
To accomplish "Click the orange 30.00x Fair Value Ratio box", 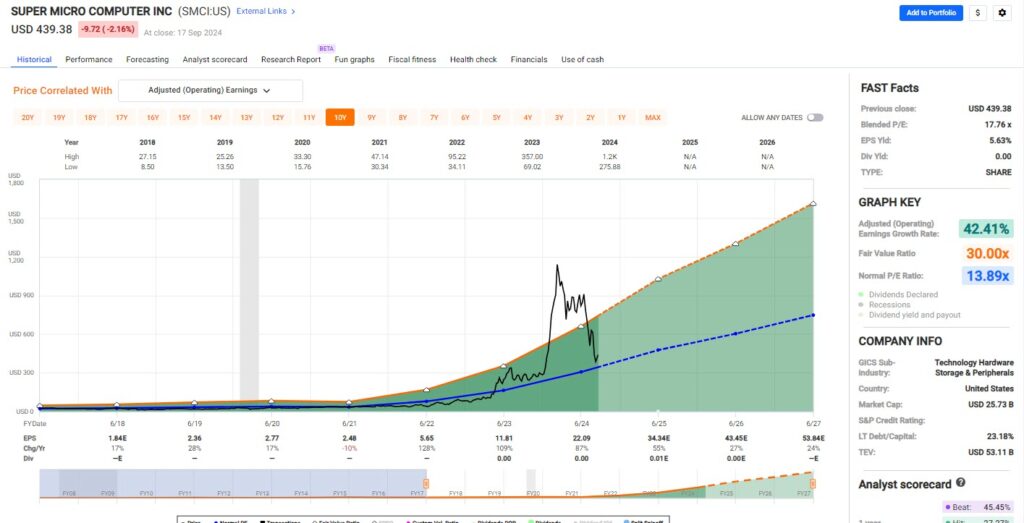I will (x=986, y=253).
